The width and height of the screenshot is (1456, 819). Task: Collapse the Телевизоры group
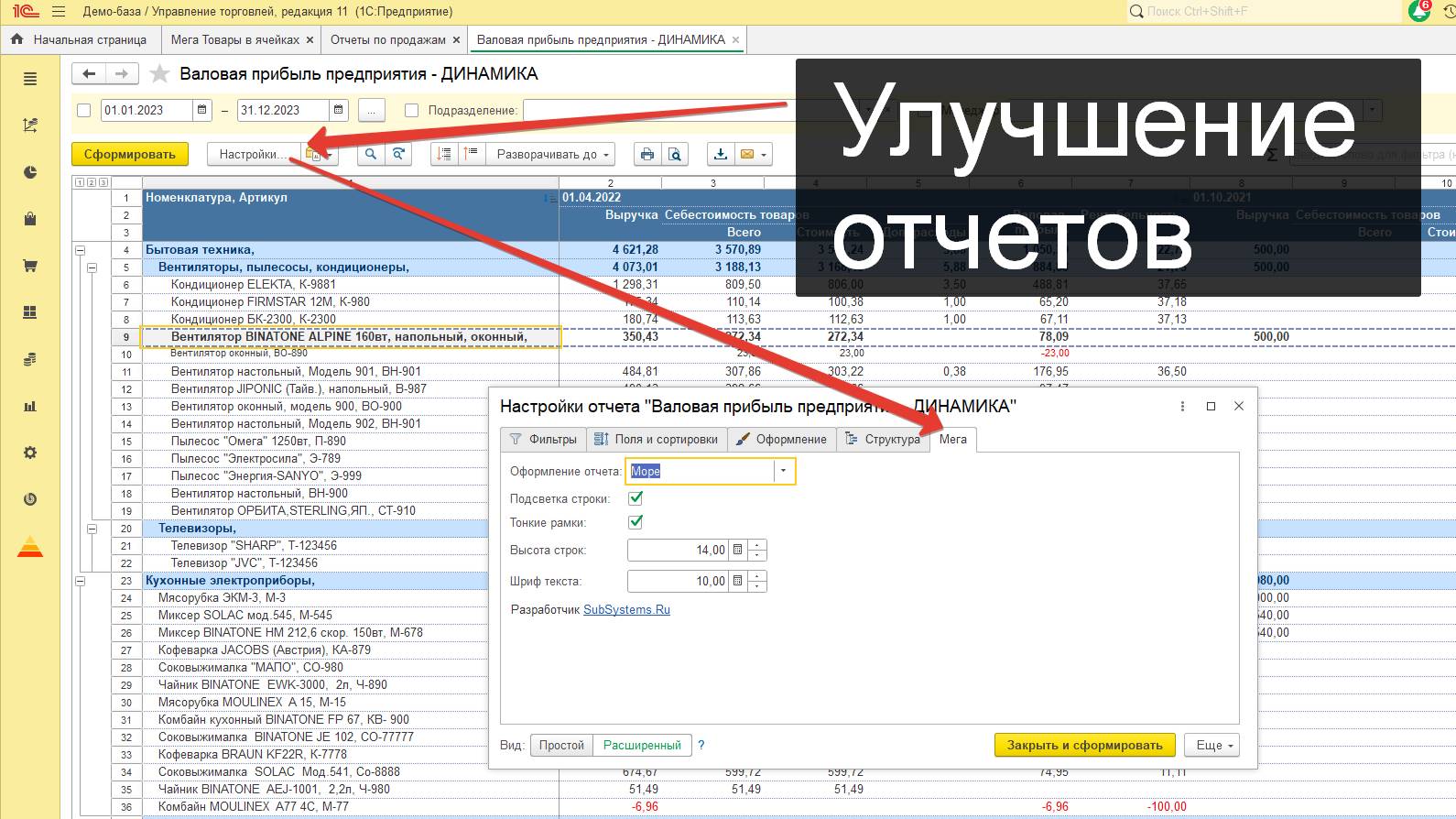[x=92, y=529]
